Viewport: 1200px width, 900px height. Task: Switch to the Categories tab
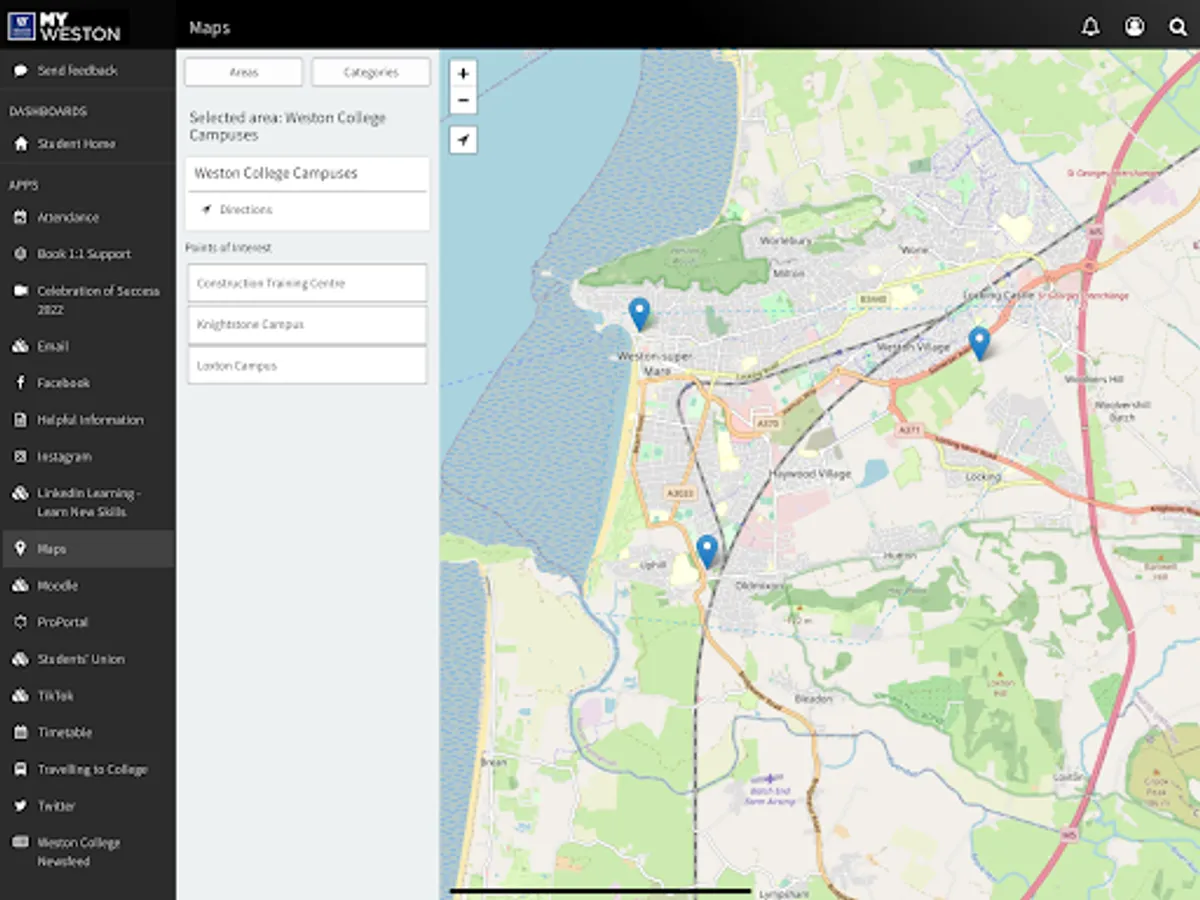(x=371, y=72)
